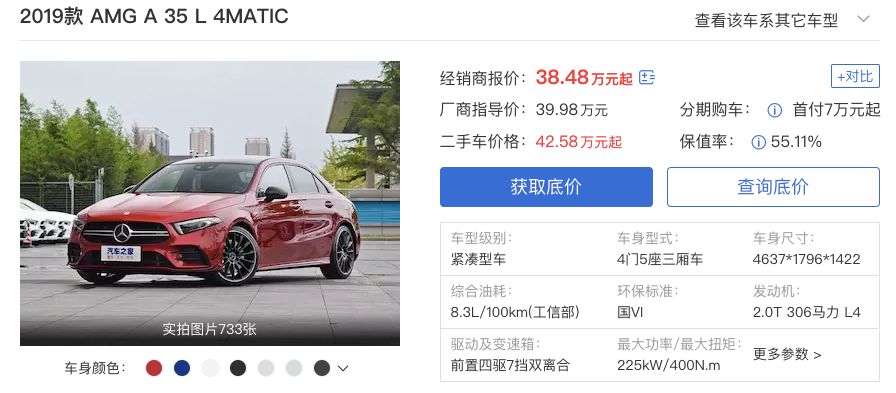Viewport: 896px width, 393px height.
Task: Click the 保值率 info icon
Action: pyautogui.click(x=758, y=142)
